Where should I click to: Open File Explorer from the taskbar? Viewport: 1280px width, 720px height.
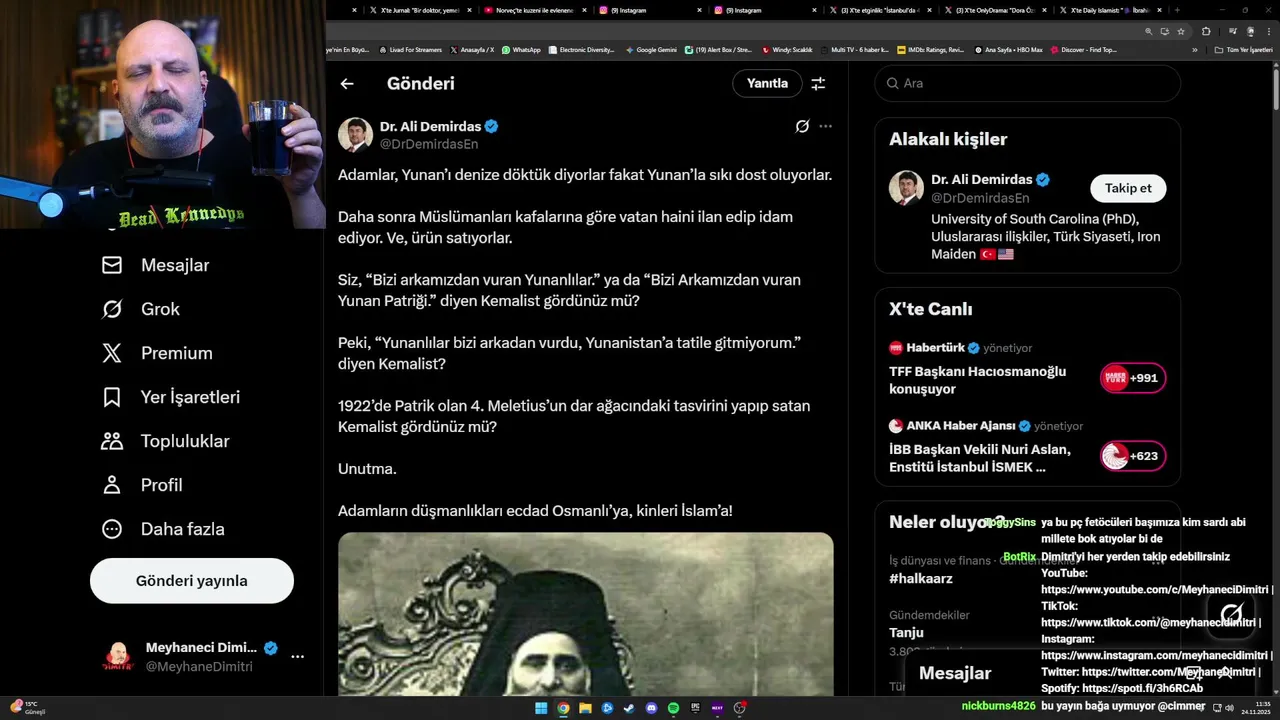coord(585,708)
